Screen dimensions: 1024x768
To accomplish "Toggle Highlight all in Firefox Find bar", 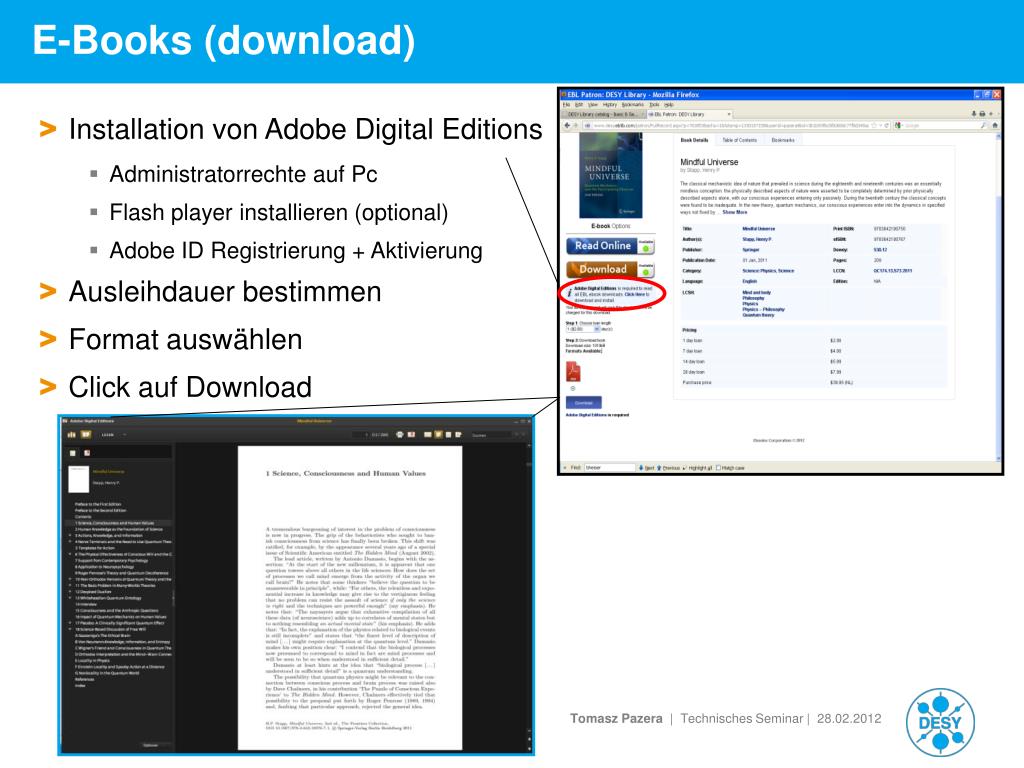I will pos(697,468).
